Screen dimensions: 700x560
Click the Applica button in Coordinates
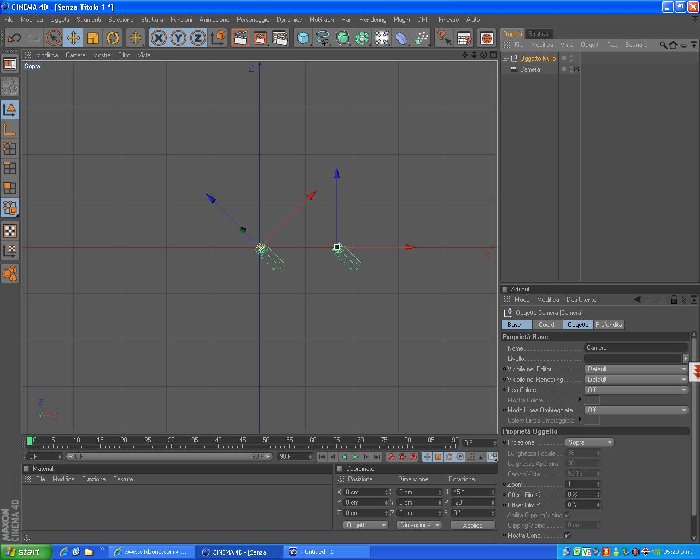[472, 525]
